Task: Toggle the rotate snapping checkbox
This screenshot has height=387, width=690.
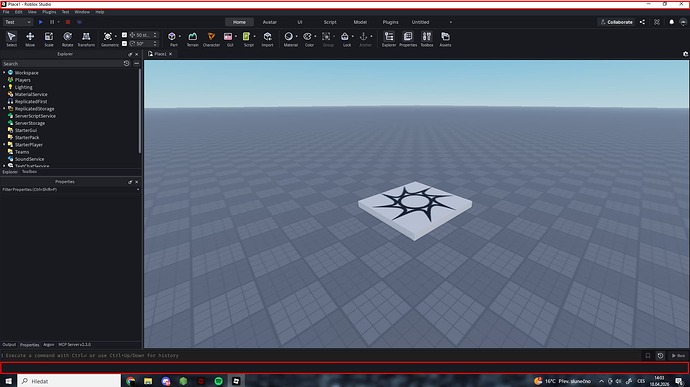Action: [x=125, y=44]
